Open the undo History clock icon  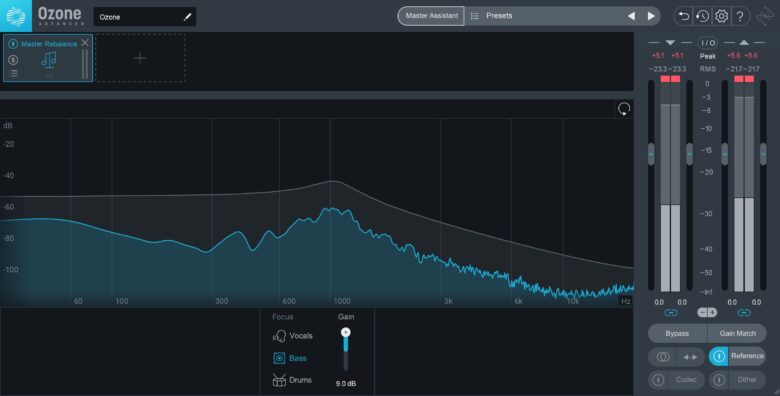pos(702,16)
